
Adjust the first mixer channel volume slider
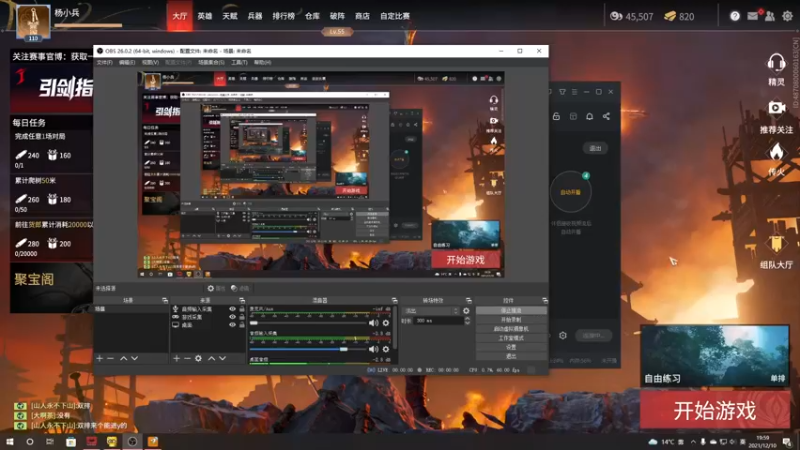point(308,323)
